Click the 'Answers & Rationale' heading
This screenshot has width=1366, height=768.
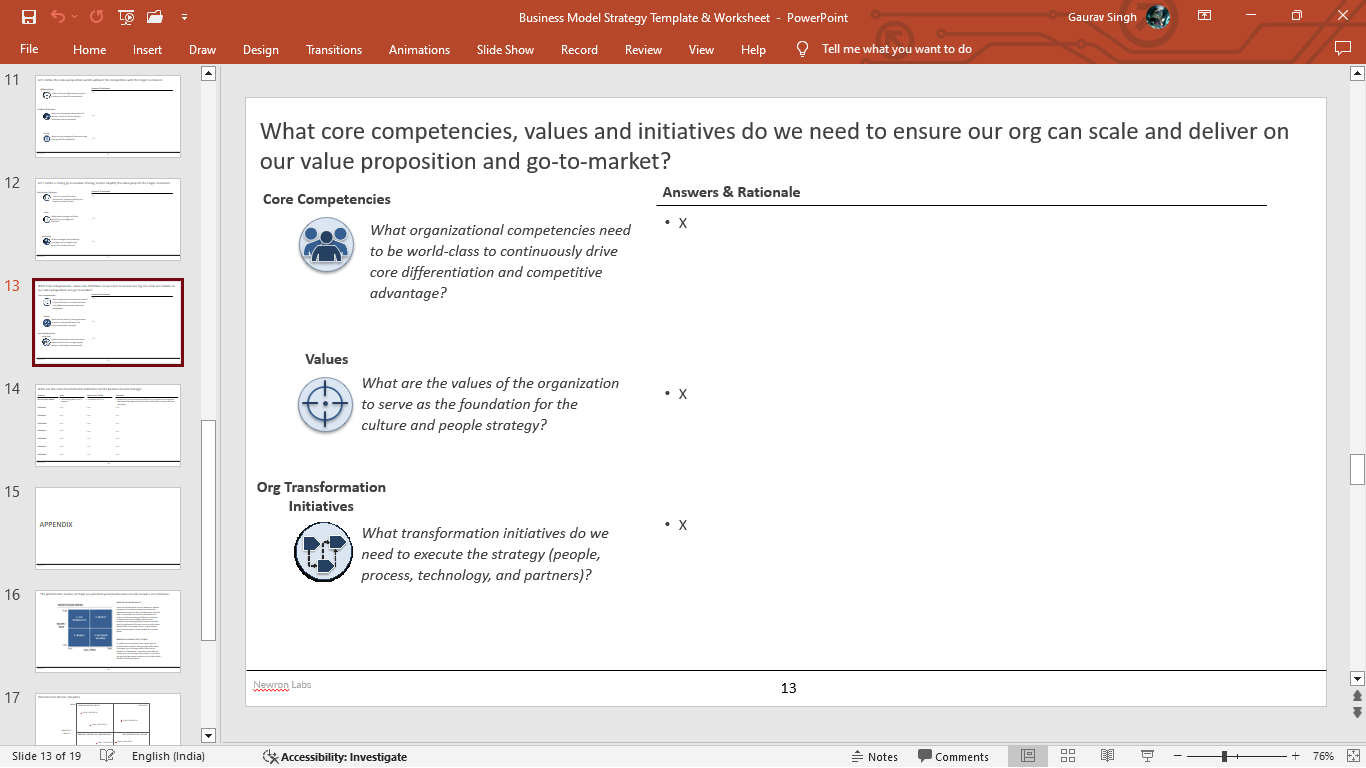point(731,192)
